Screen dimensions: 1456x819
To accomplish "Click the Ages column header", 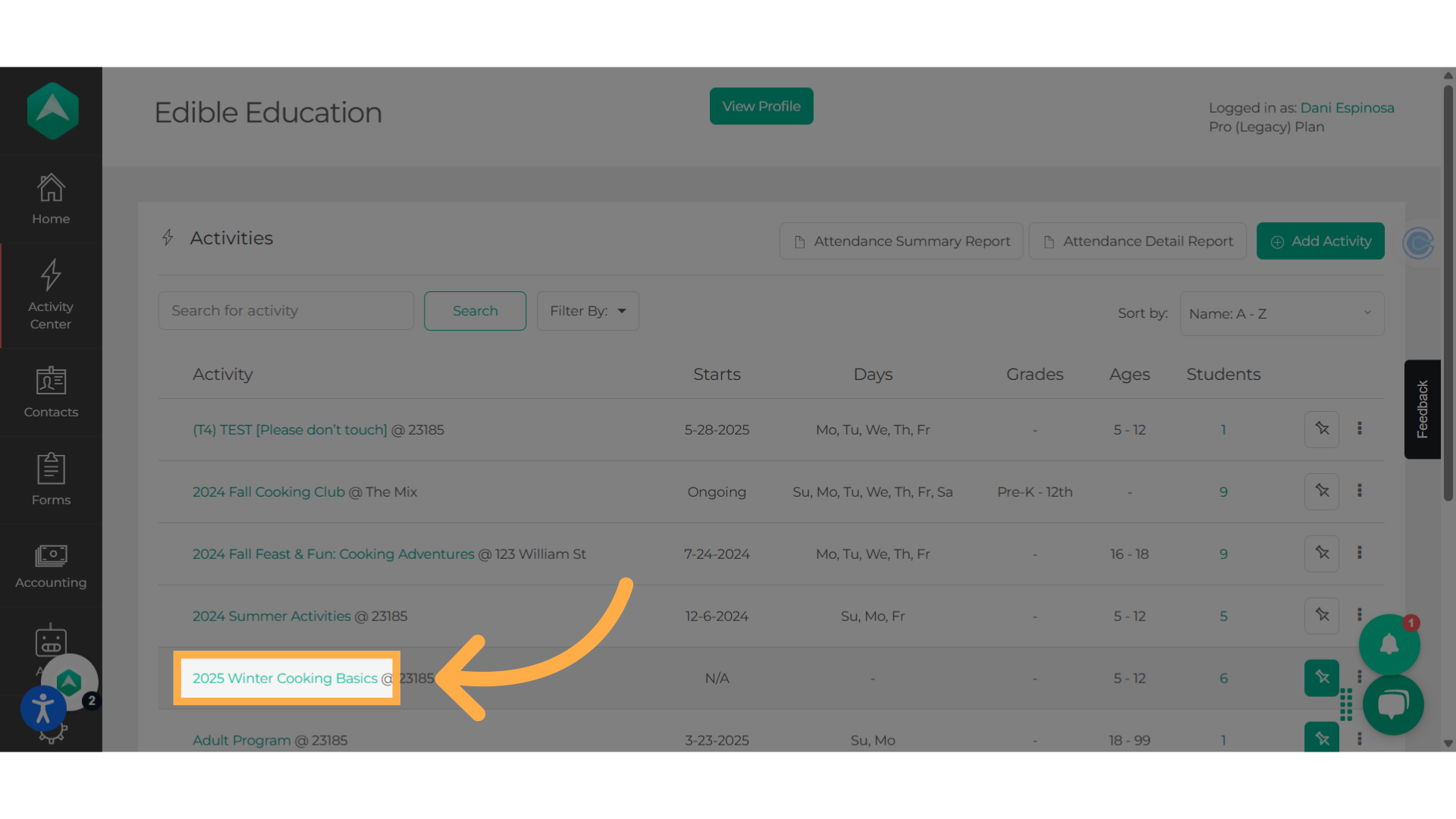I will coord(1129,375).
